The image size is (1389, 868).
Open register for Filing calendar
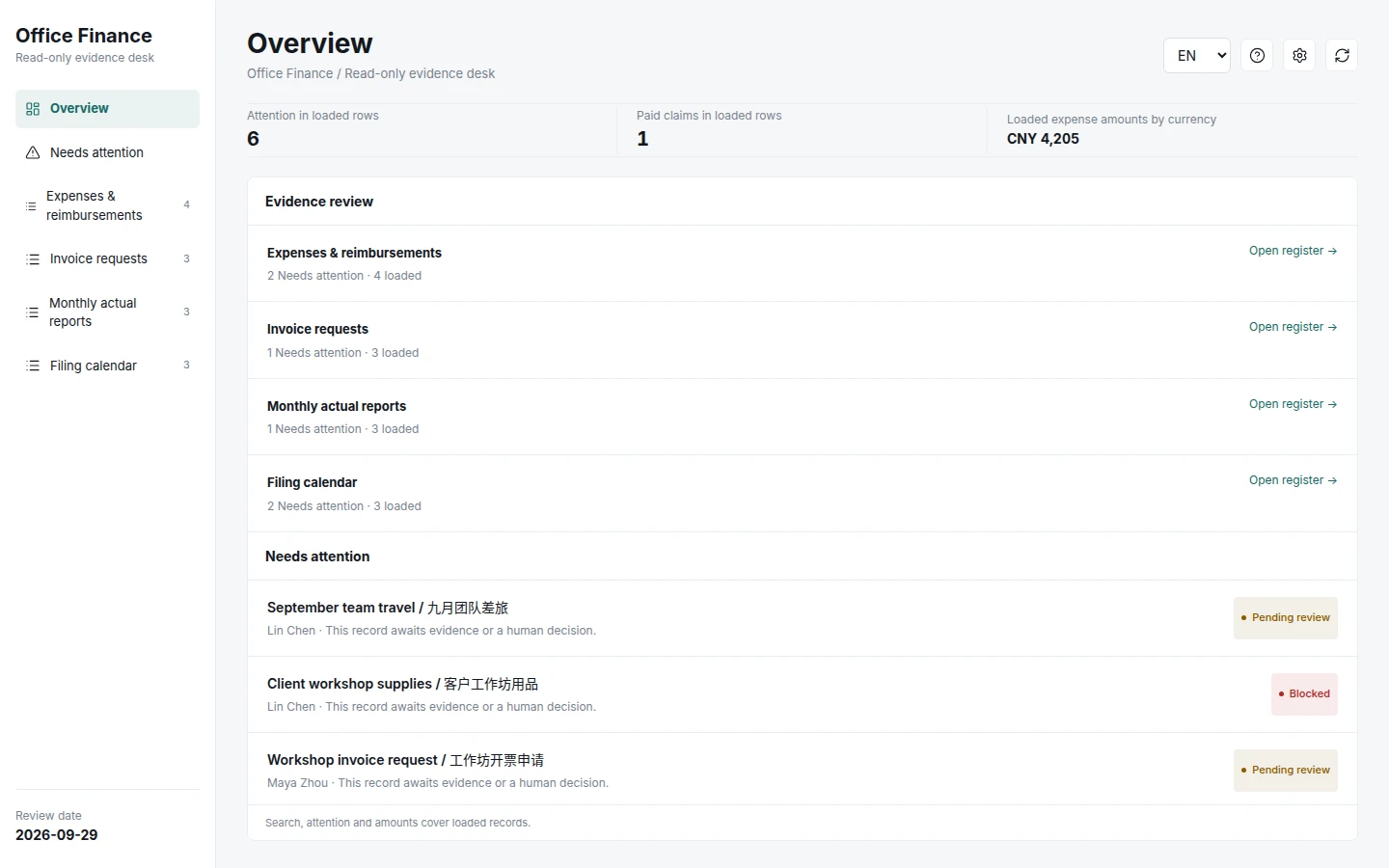1293,480
